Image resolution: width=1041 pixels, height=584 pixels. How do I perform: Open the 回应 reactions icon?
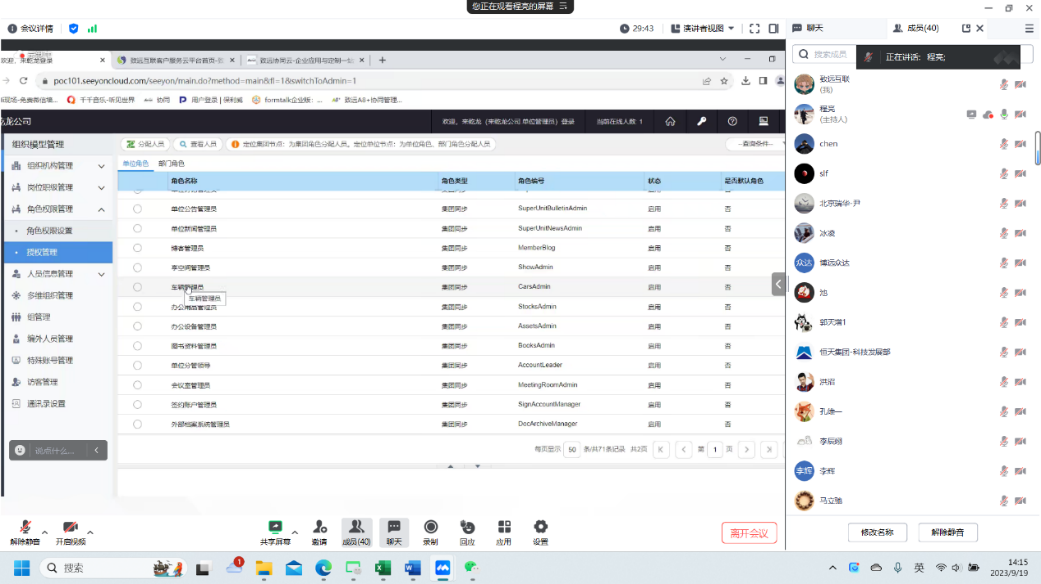pos(467,526)
